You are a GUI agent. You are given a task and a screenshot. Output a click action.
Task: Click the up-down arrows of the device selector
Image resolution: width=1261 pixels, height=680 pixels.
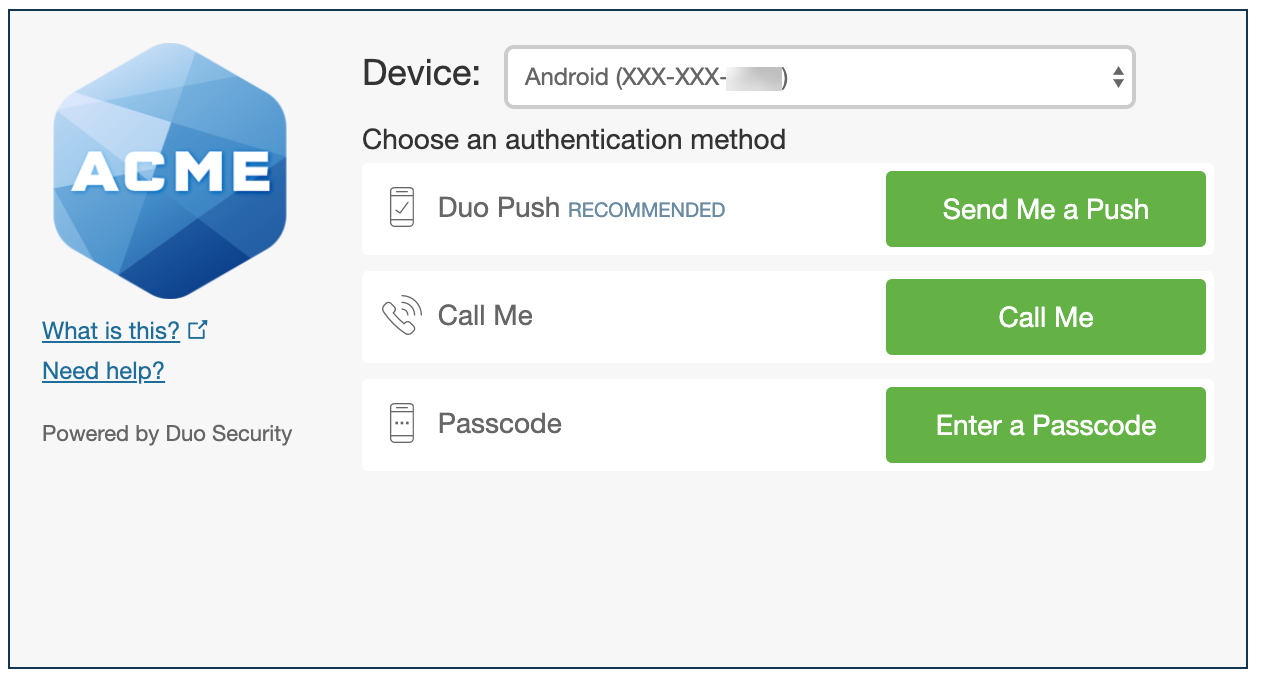pyautogui.click(x=1118, y=77)
